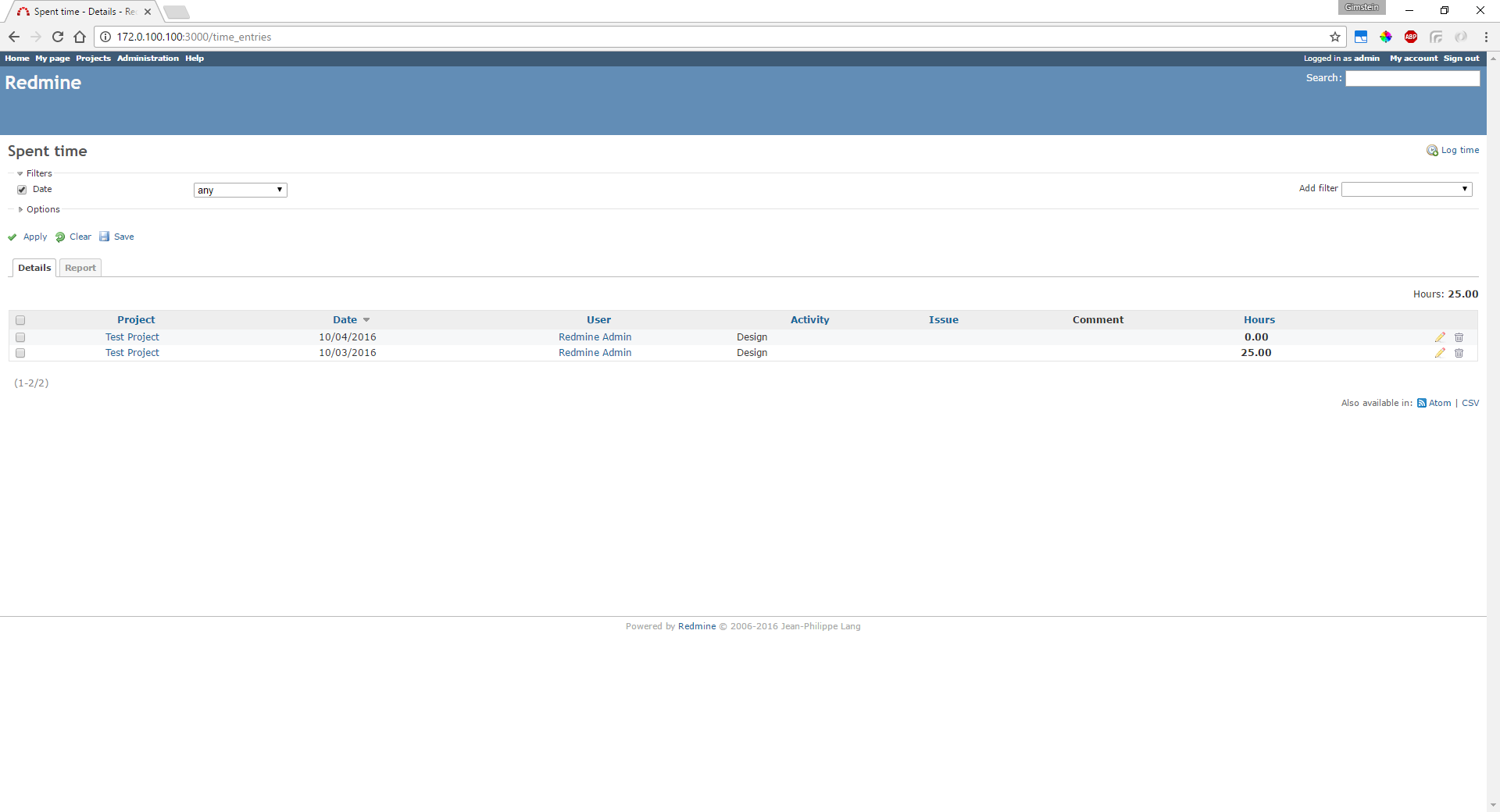Check the box for the 10/03/2016 entry row

[20, 353]
